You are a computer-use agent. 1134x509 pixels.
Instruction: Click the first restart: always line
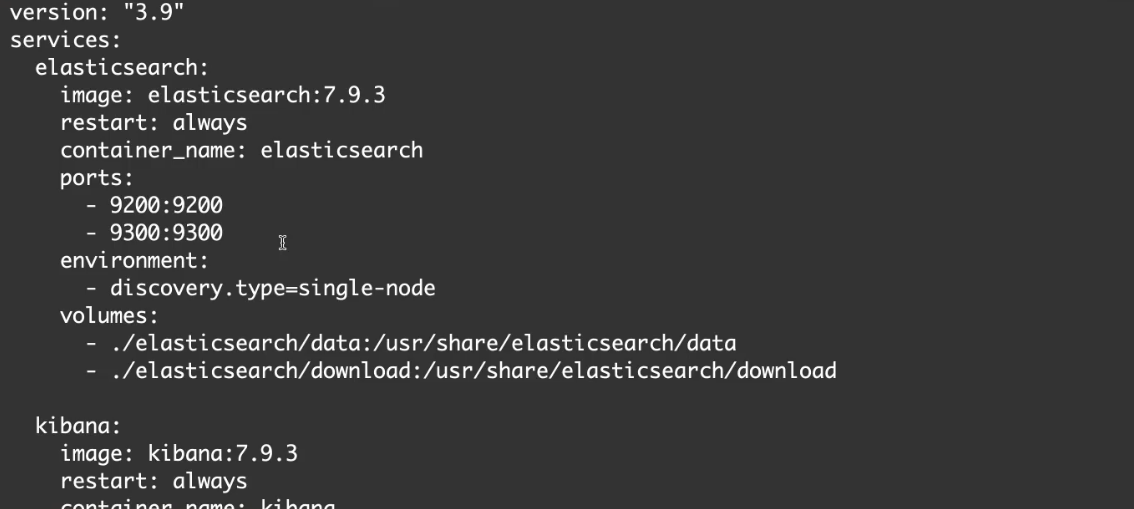153,123
